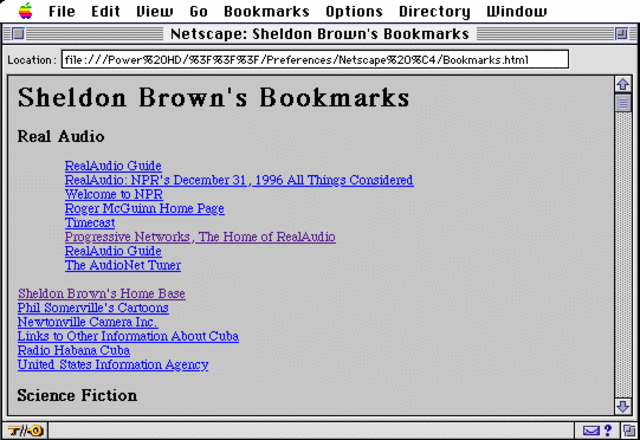Click the mail envelope icon in status bar
This screenshot has height=440, width=640.
click(591, 431)
